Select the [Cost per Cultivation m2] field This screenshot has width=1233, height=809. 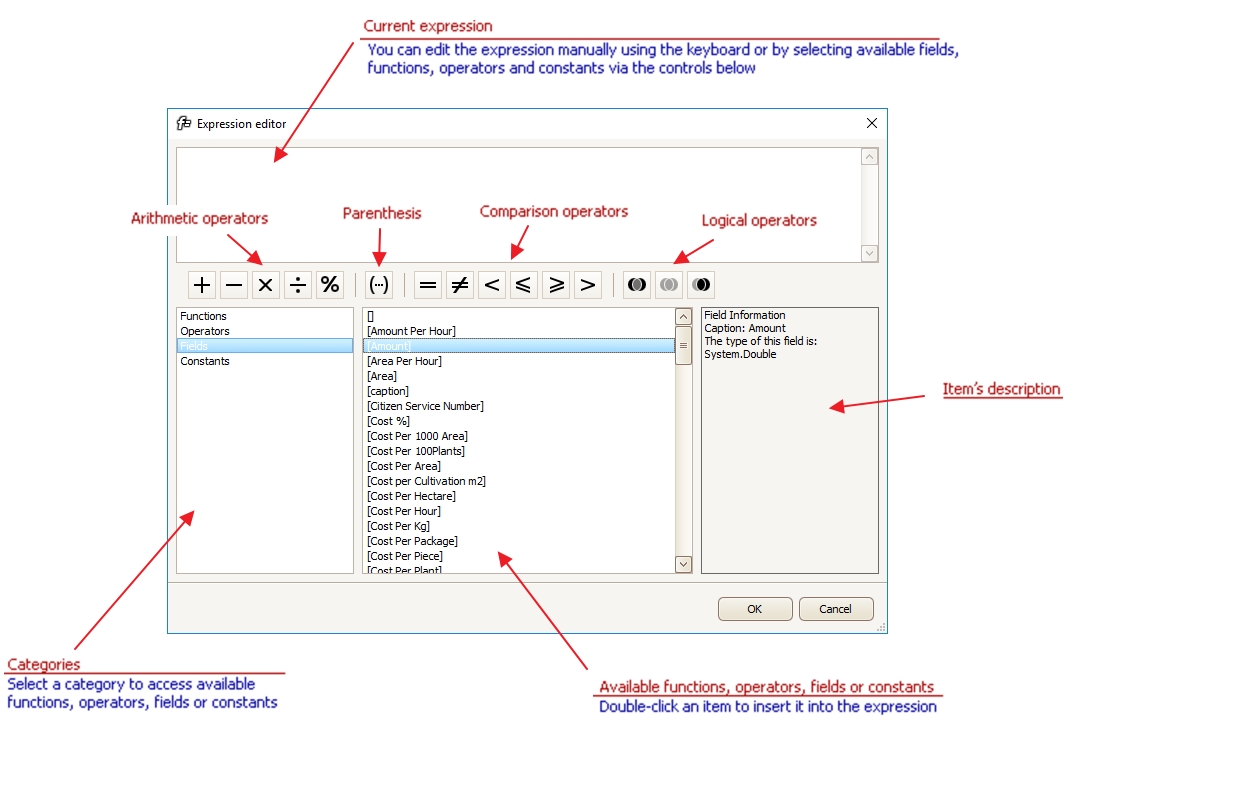point(519,481)
